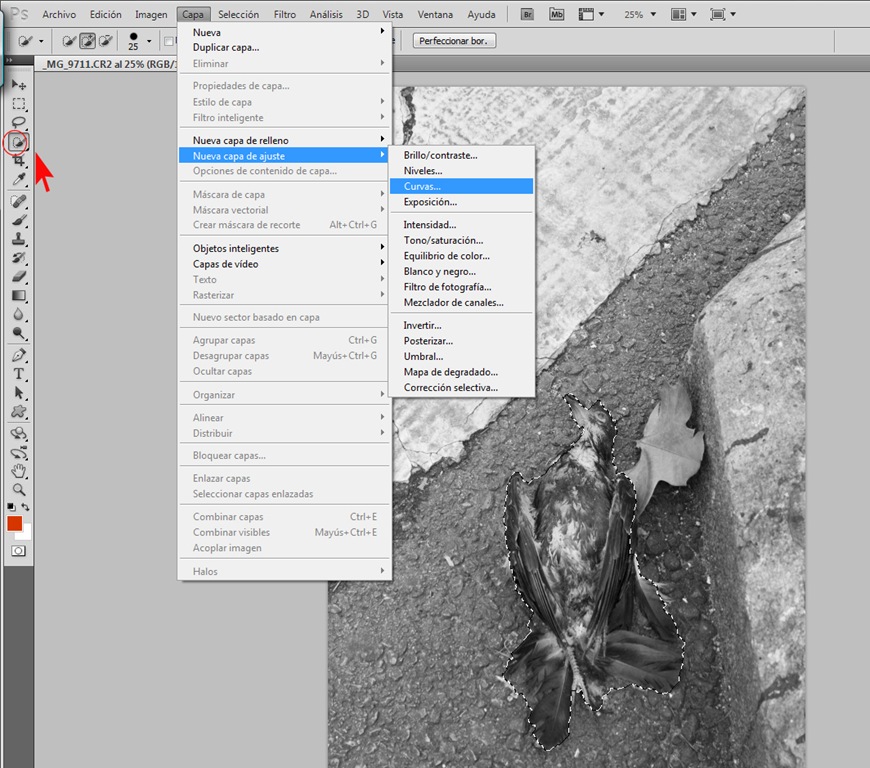Click the red foreground color swatch

click(x=14, y=523)
